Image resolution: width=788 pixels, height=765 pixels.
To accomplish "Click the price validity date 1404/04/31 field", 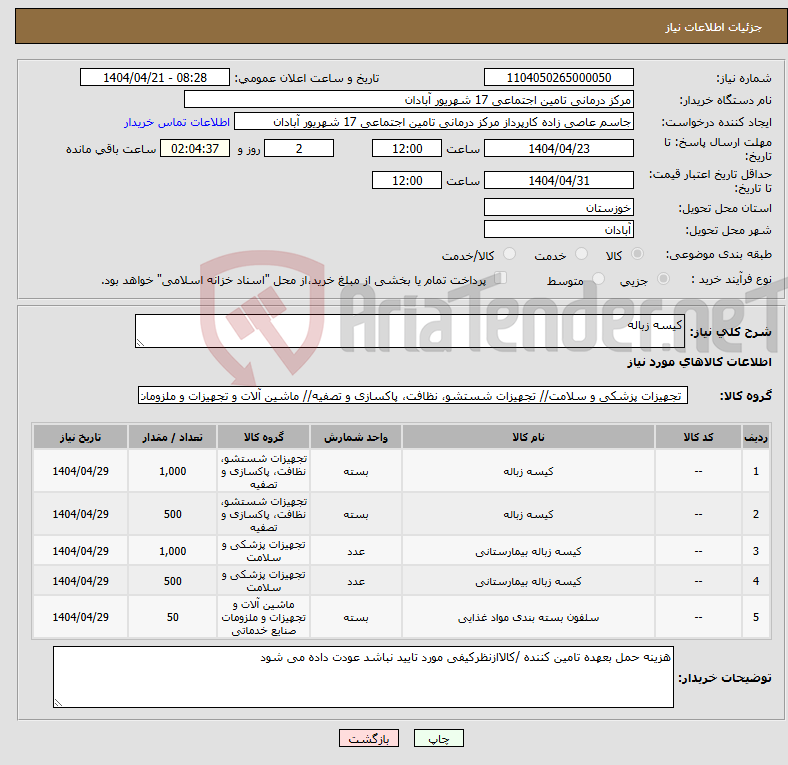I will 558,180.
